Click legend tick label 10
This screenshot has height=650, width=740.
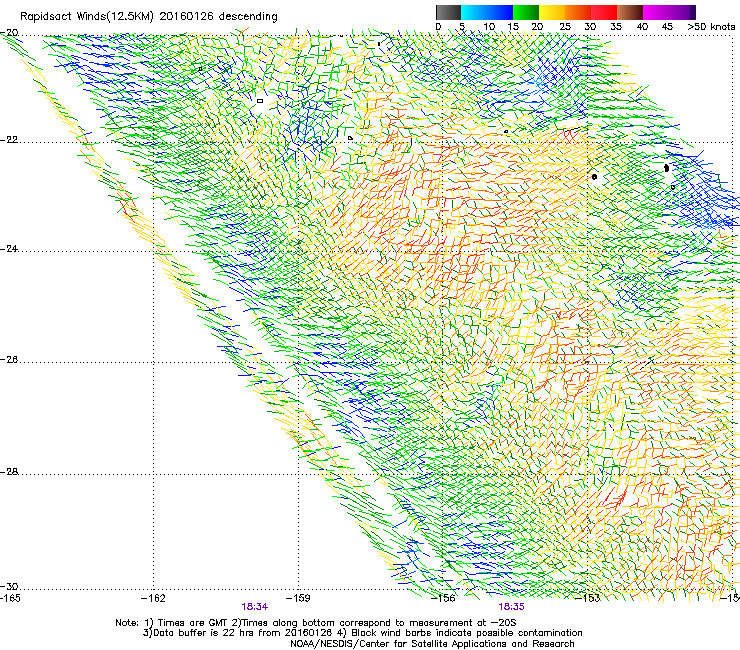click(489, 27)
